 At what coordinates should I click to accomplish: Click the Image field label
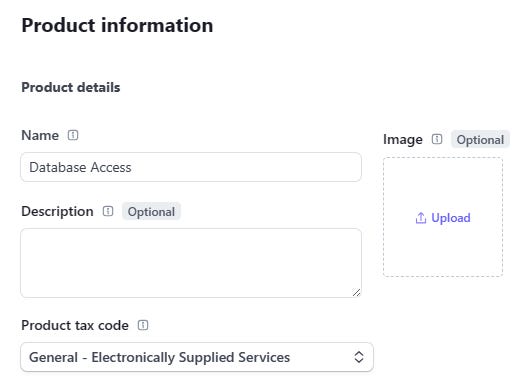tap(403, 140)
